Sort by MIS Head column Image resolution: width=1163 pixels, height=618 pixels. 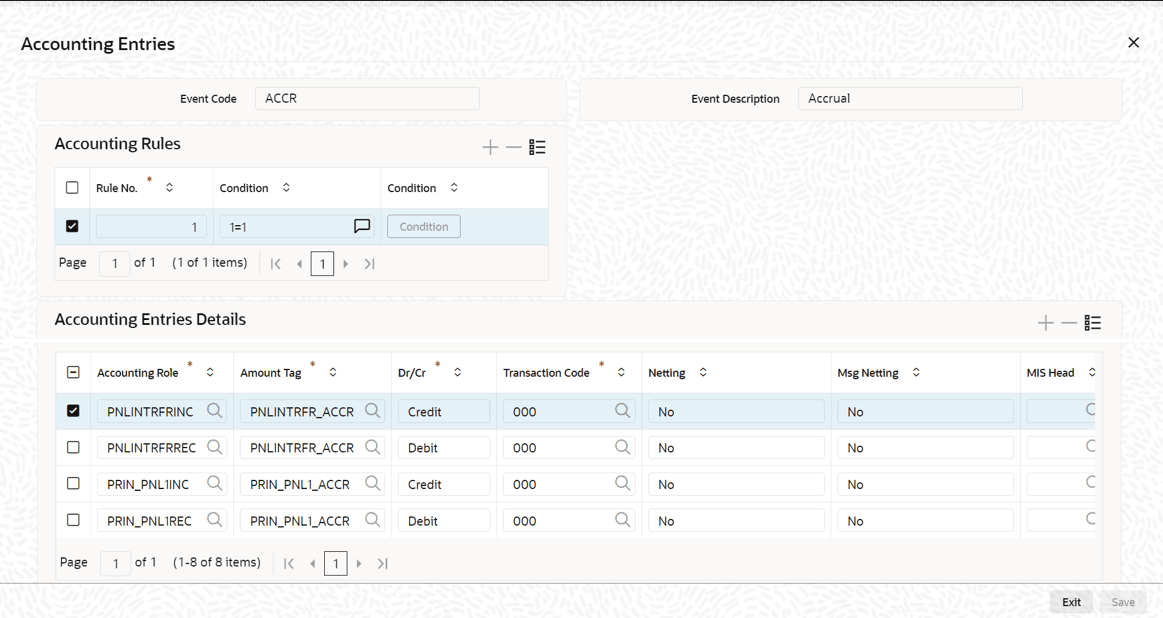pos(1092,372)
